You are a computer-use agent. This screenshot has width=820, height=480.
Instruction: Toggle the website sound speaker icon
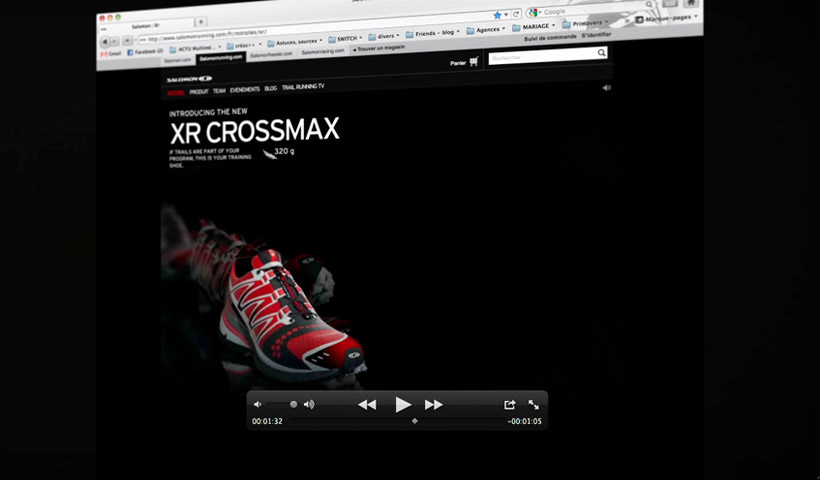[606, 88]
